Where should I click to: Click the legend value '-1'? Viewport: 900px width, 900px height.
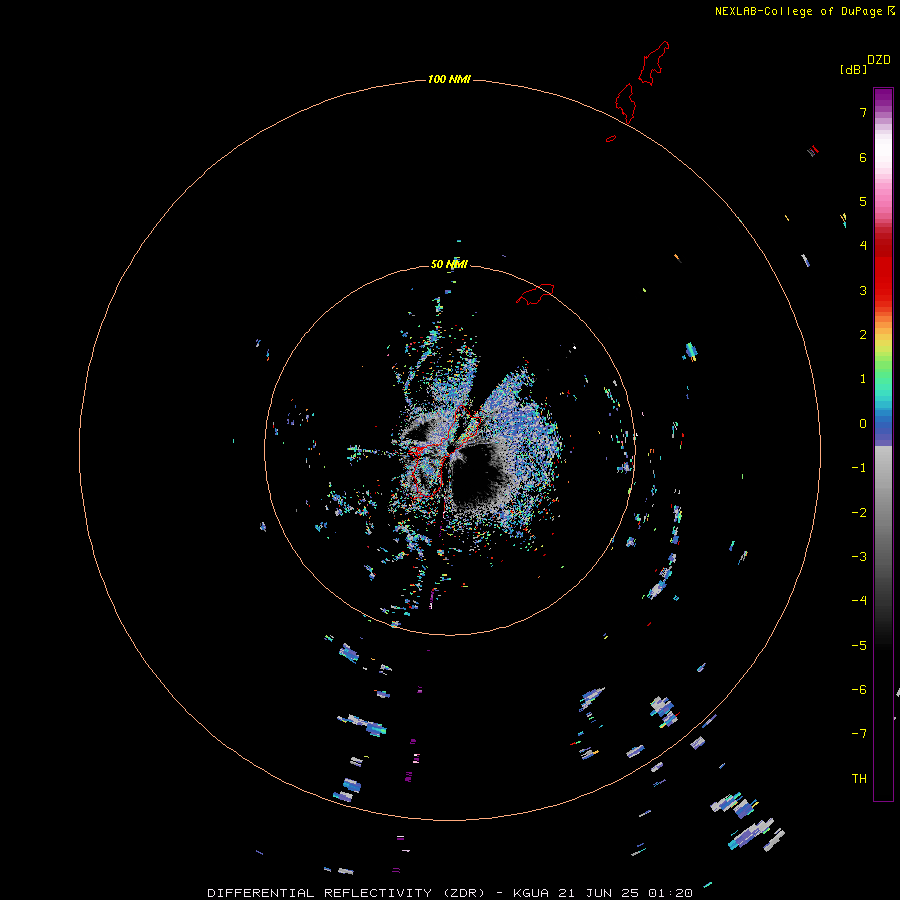click(859, 468)
